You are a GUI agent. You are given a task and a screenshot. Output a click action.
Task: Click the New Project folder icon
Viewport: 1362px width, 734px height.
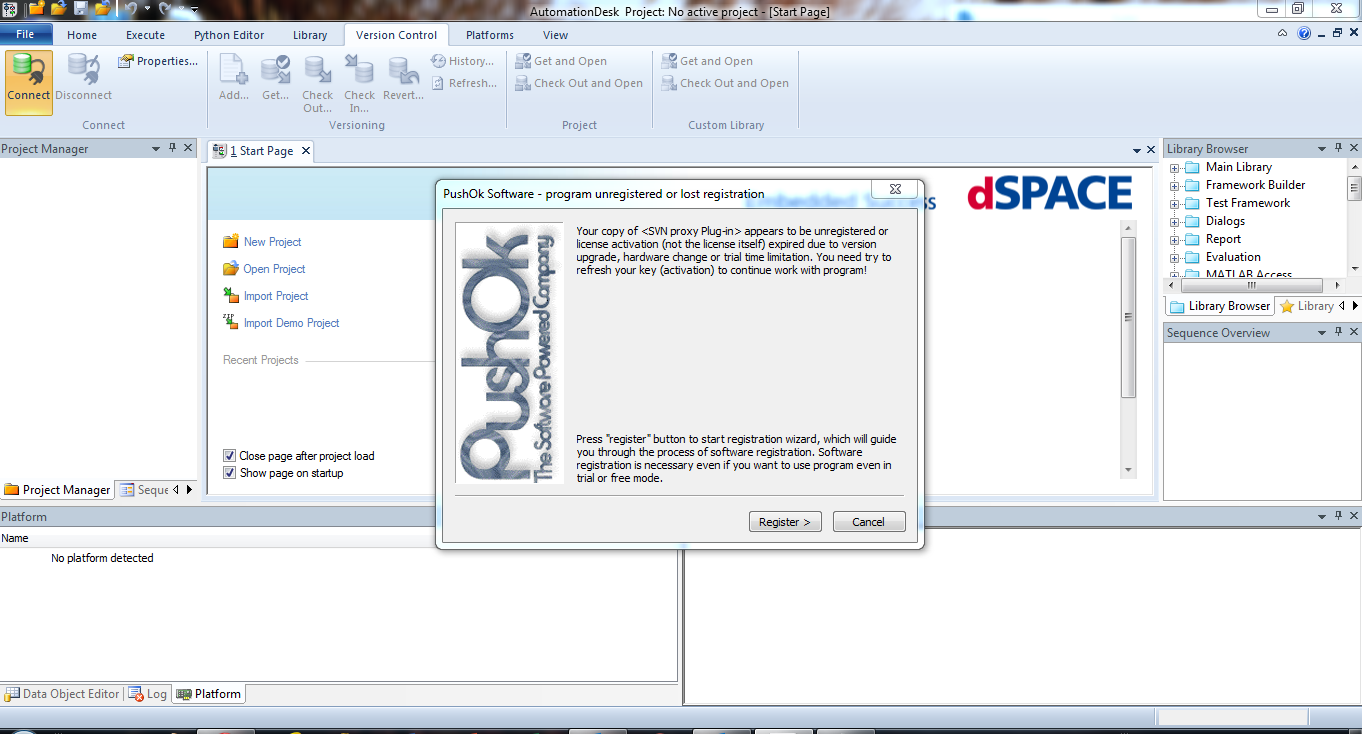click(231, 241)
